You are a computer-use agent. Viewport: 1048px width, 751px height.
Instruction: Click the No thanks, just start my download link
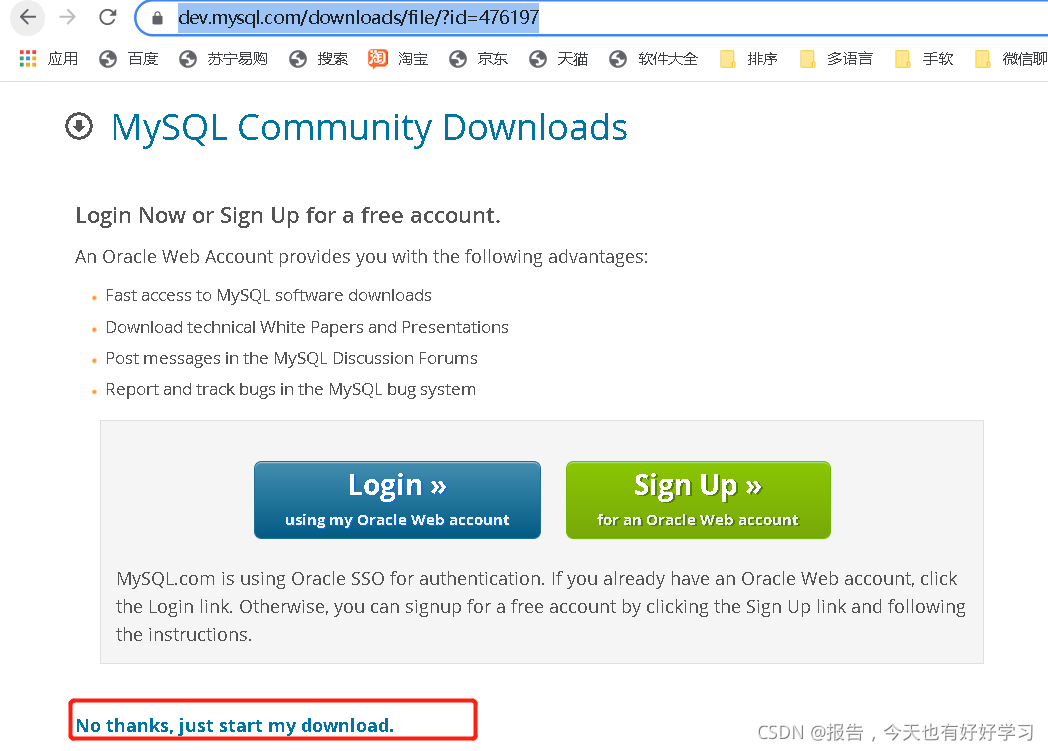(236, 724)
